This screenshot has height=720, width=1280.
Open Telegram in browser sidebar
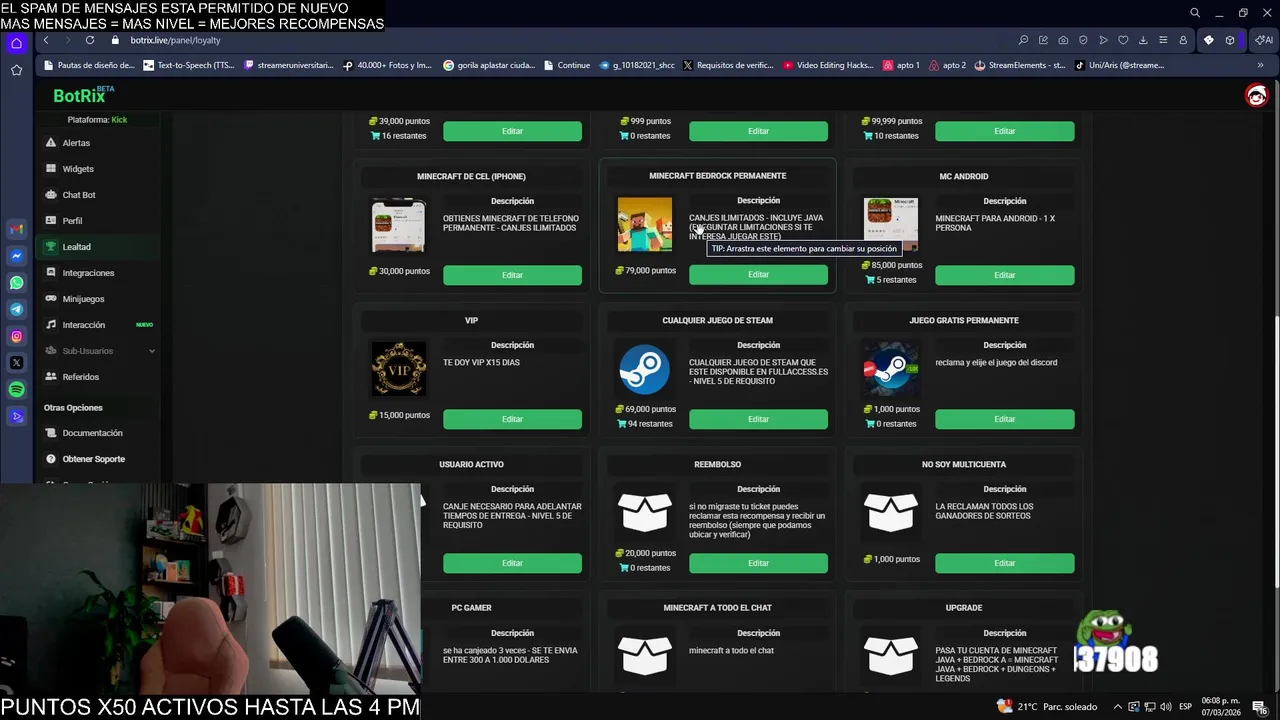(16, 310)
